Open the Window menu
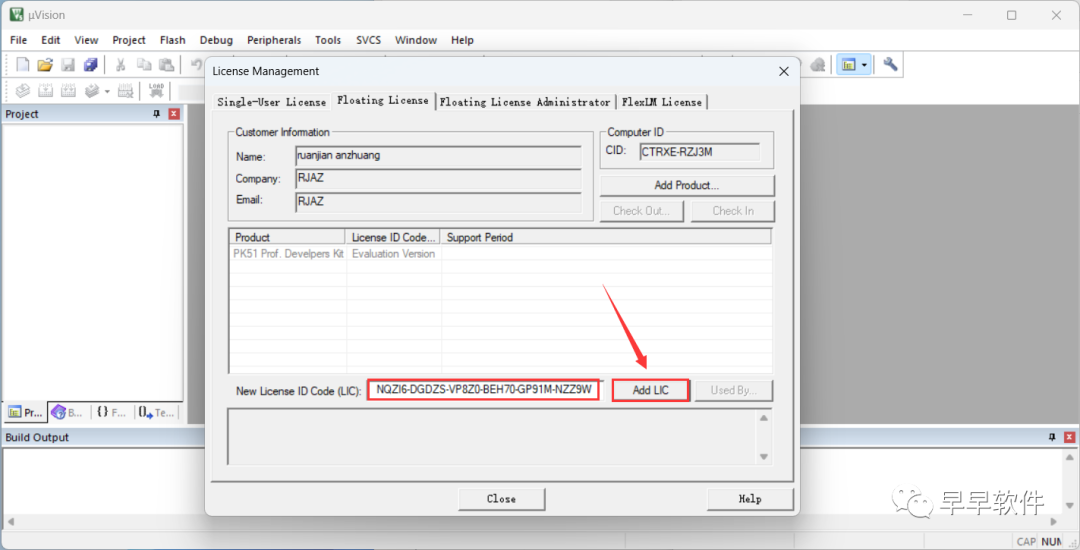Image resolution: width=1080 pixels, height=550 pixels. tap(416, 40)
